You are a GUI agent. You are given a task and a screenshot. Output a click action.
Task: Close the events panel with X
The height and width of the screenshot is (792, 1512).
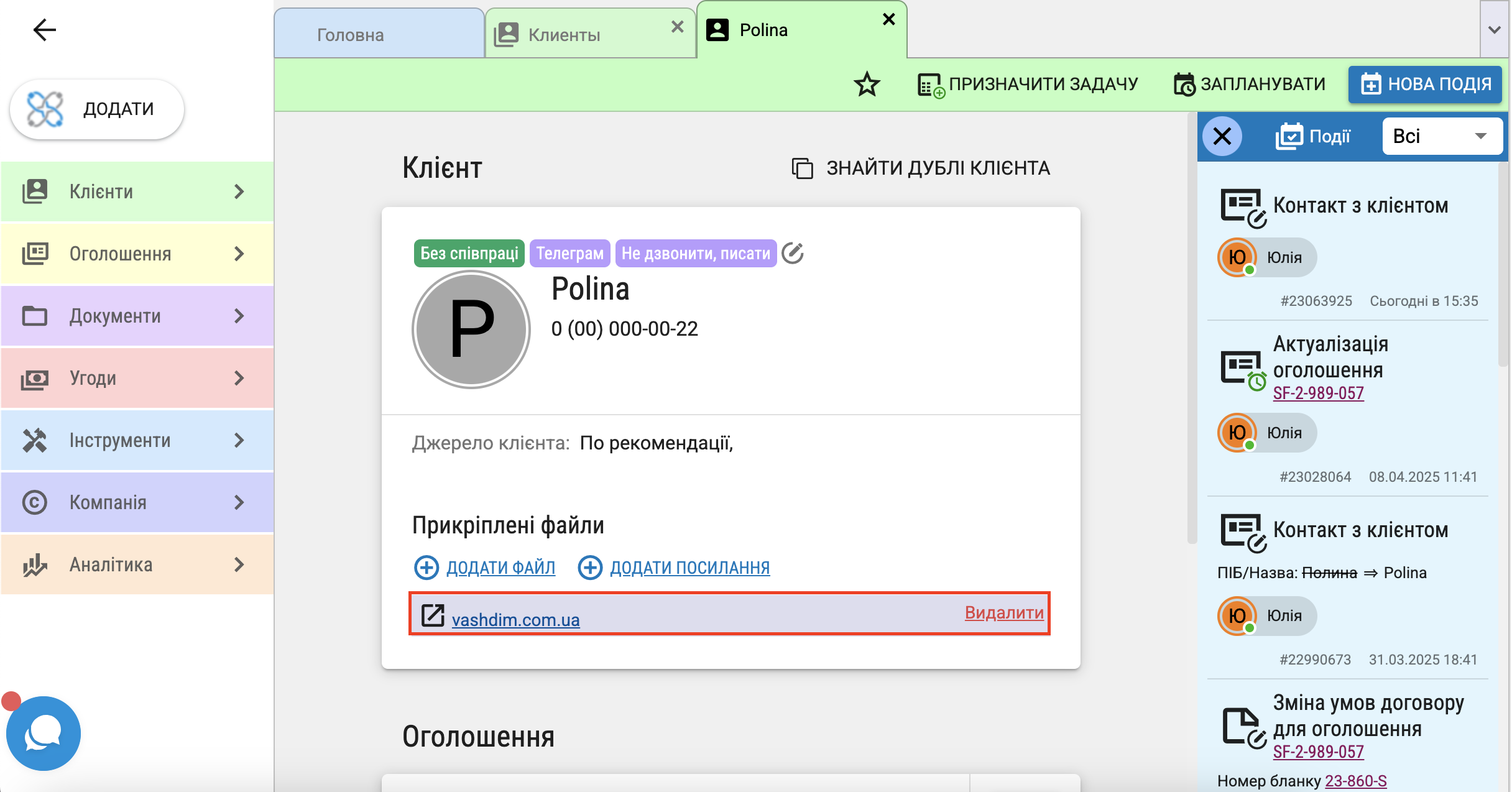click(1222, 136)
